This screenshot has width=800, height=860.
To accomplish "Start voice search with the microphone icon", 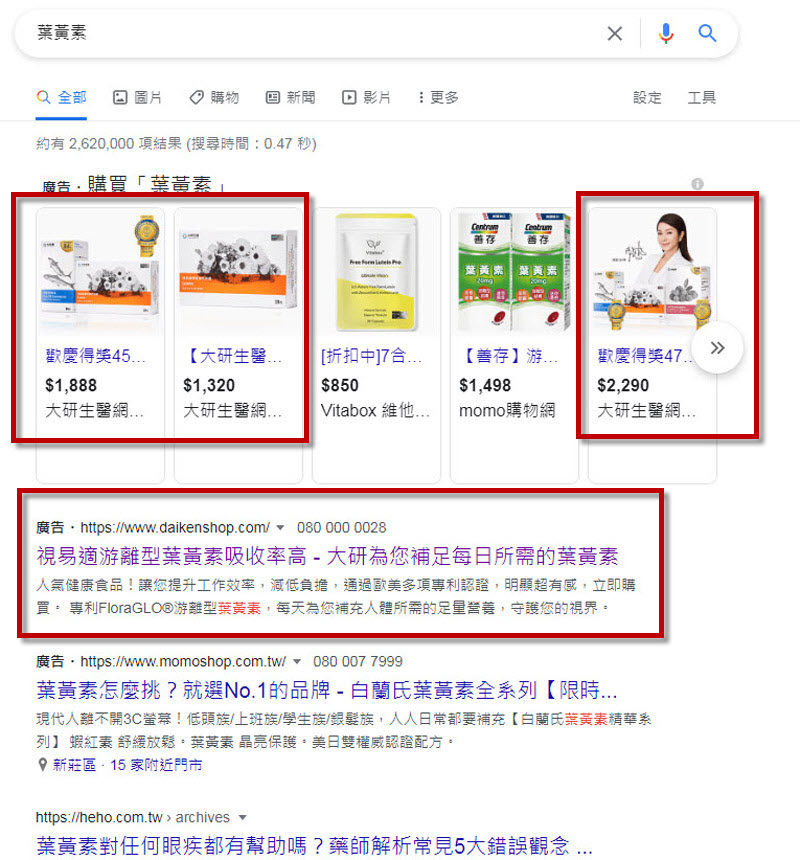I will pyautogui.click(x=666, y=33).
